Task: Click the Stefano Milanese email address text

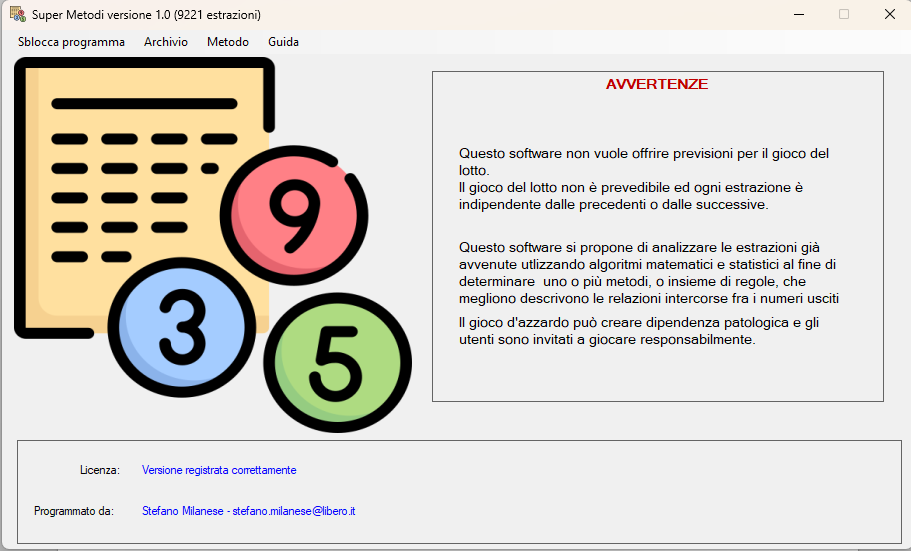Action: pos(294,511)
